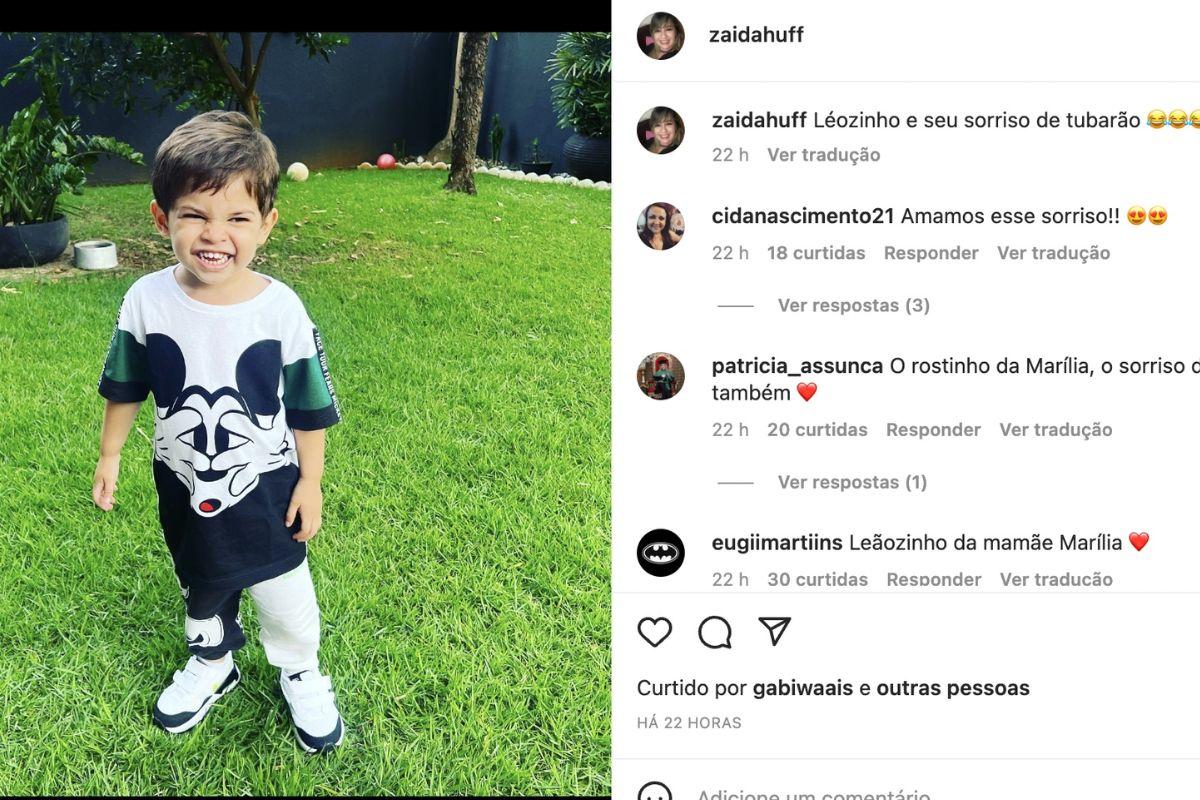This screenshot has width=1200, height=800.
Task: Share post via paper plane icon
Action: pos(775,631)
